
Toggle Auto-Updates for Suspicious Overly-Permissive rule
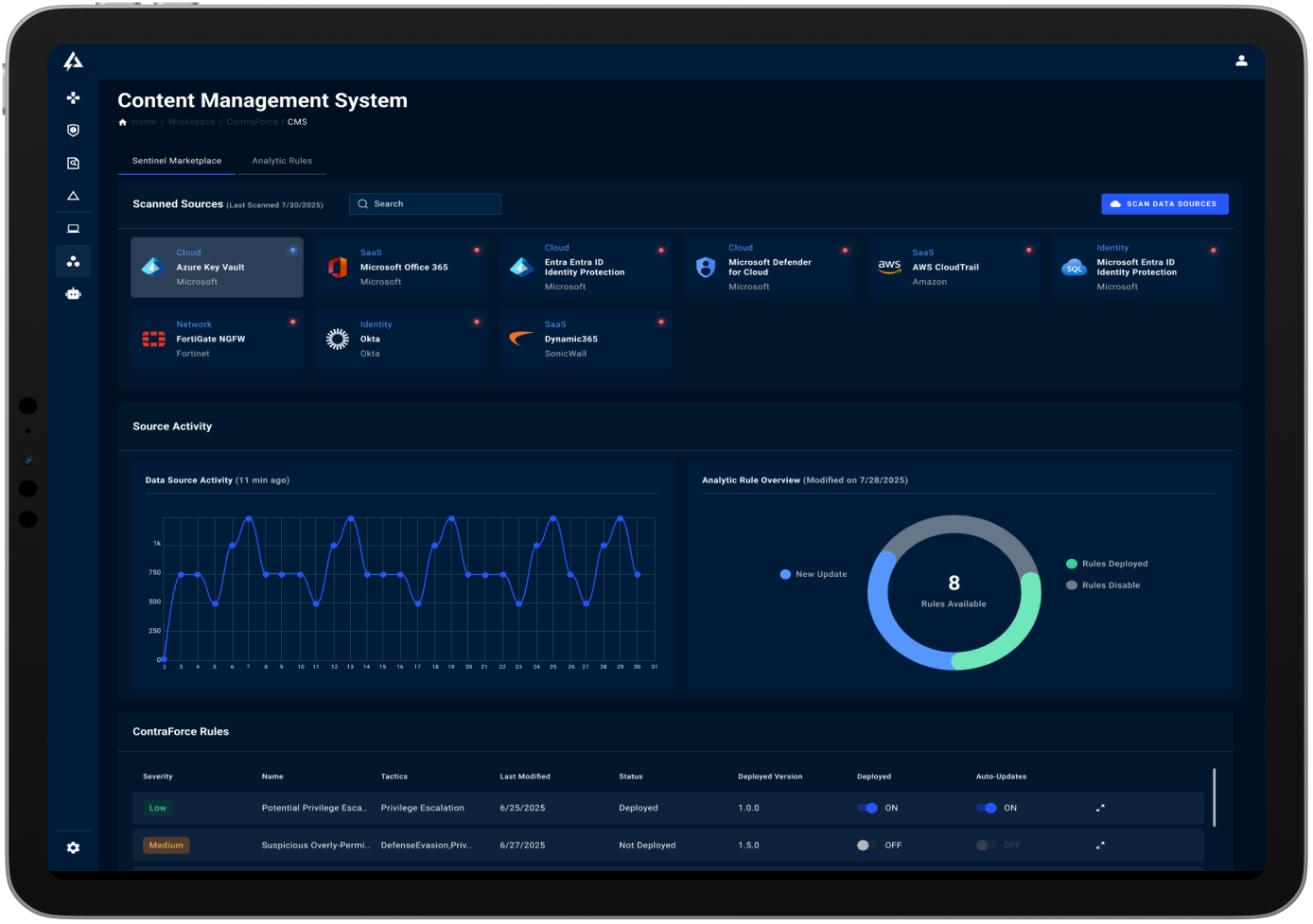[986, 846]
